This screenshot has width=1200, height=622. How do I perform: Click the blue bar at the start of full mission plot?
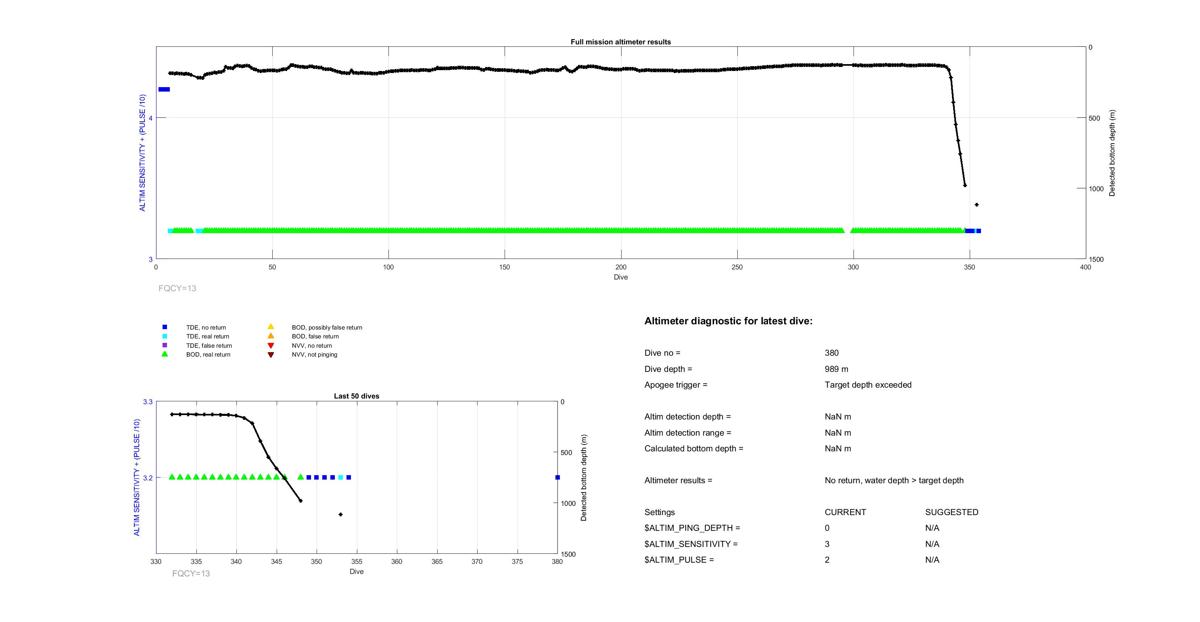coord(164,89)
